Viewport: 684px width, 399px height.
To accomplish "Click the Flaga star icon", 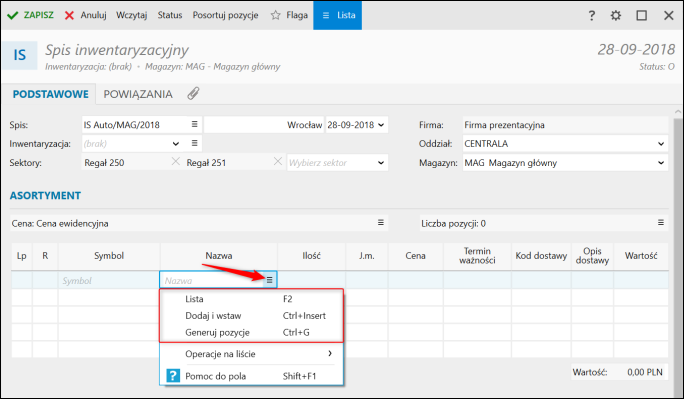I will point(275,15).
